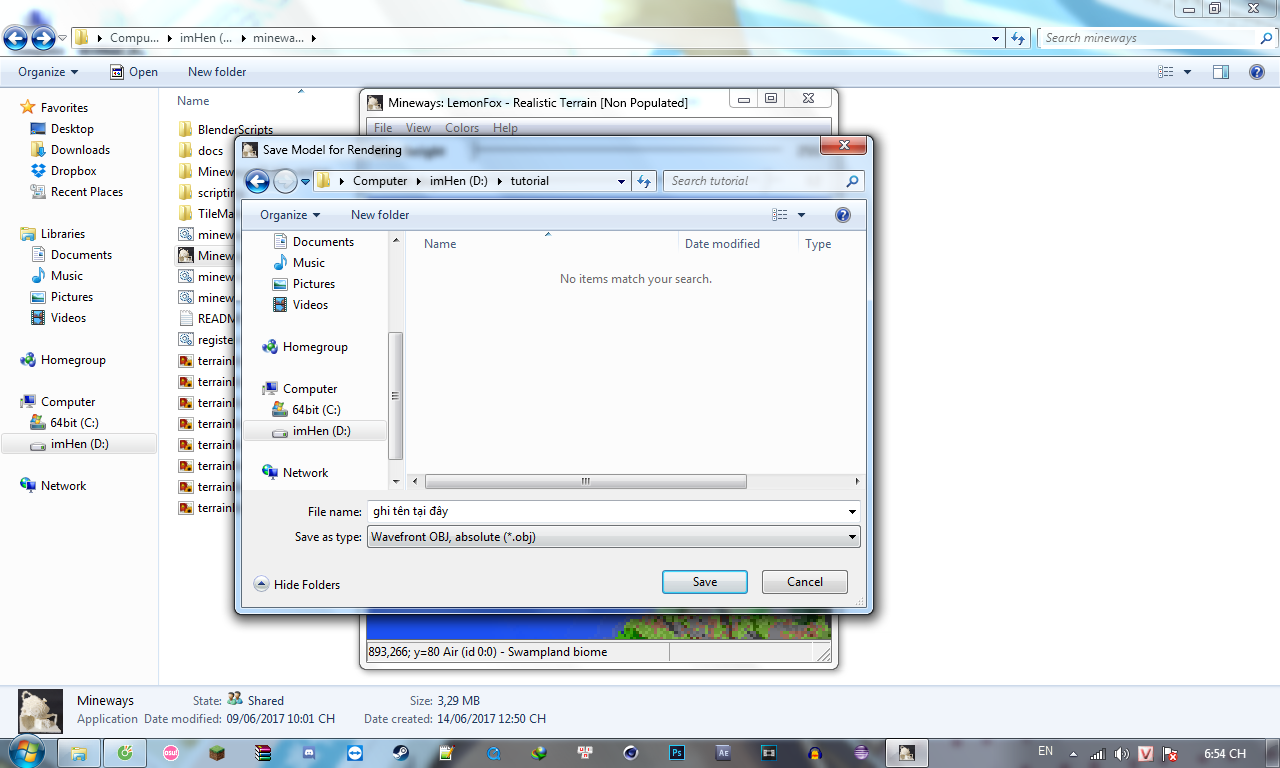Image resolution: width=1280 pixels, height=768 pixels.
Task: Click the File name text field
Action: point(606,512)
